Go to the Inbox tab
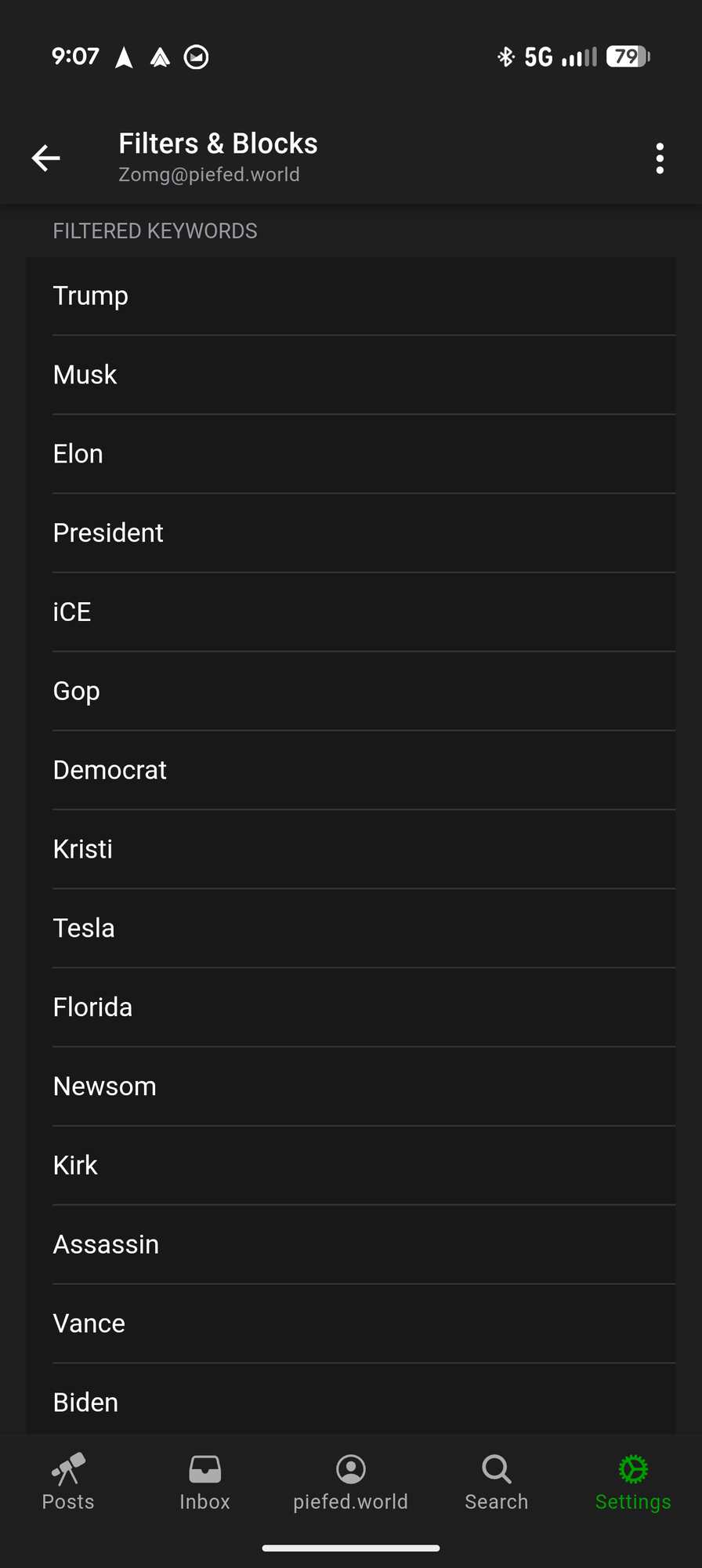702x1568 pixels. coord(204,1482)
